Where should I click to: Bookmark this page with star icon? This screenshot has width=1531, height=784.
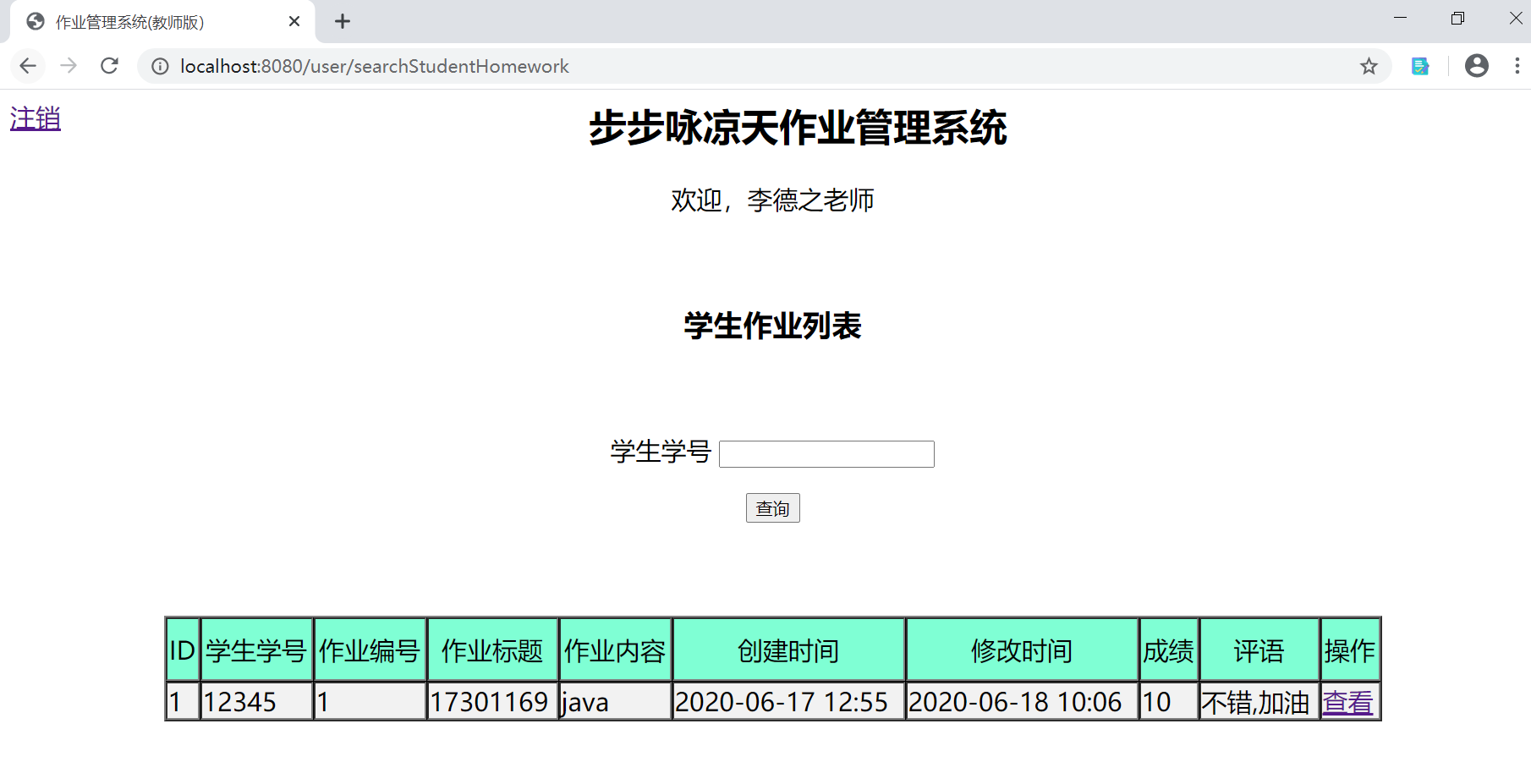click(x=1369, y=66)
